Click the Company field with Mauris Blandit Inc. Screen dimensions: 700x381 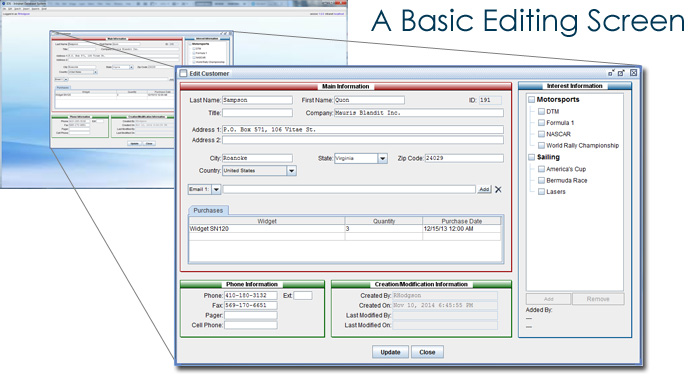point(419,113)
